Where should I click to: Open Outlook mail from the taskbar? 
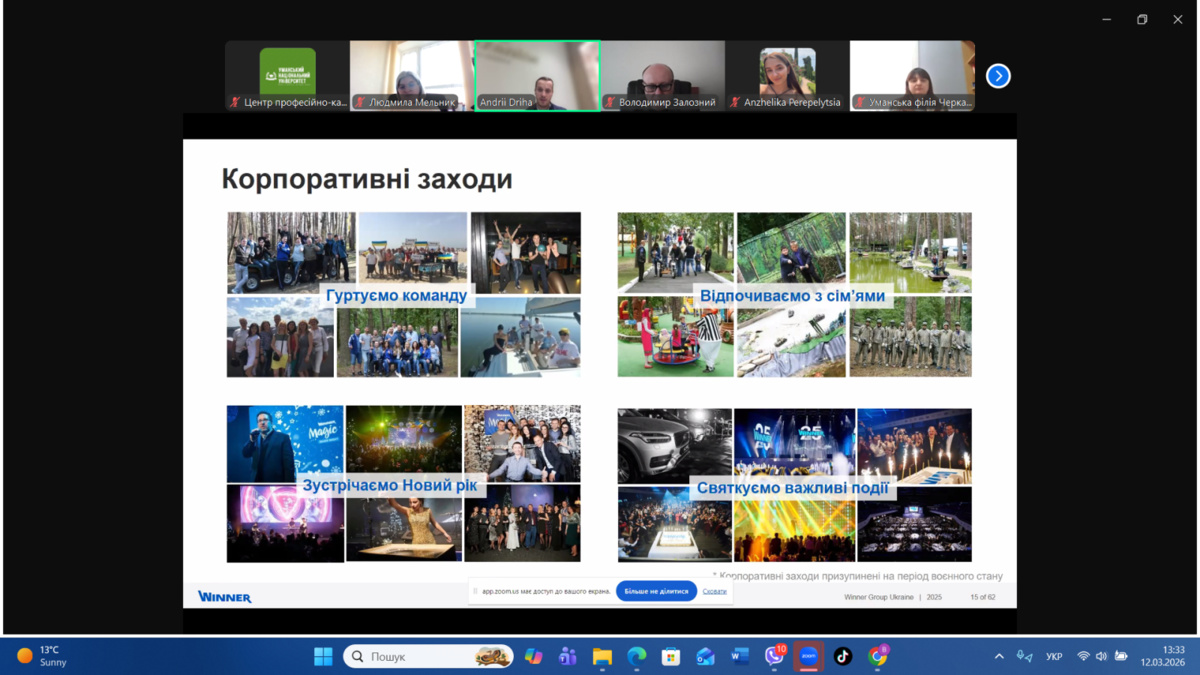click(x=706, y=656)
